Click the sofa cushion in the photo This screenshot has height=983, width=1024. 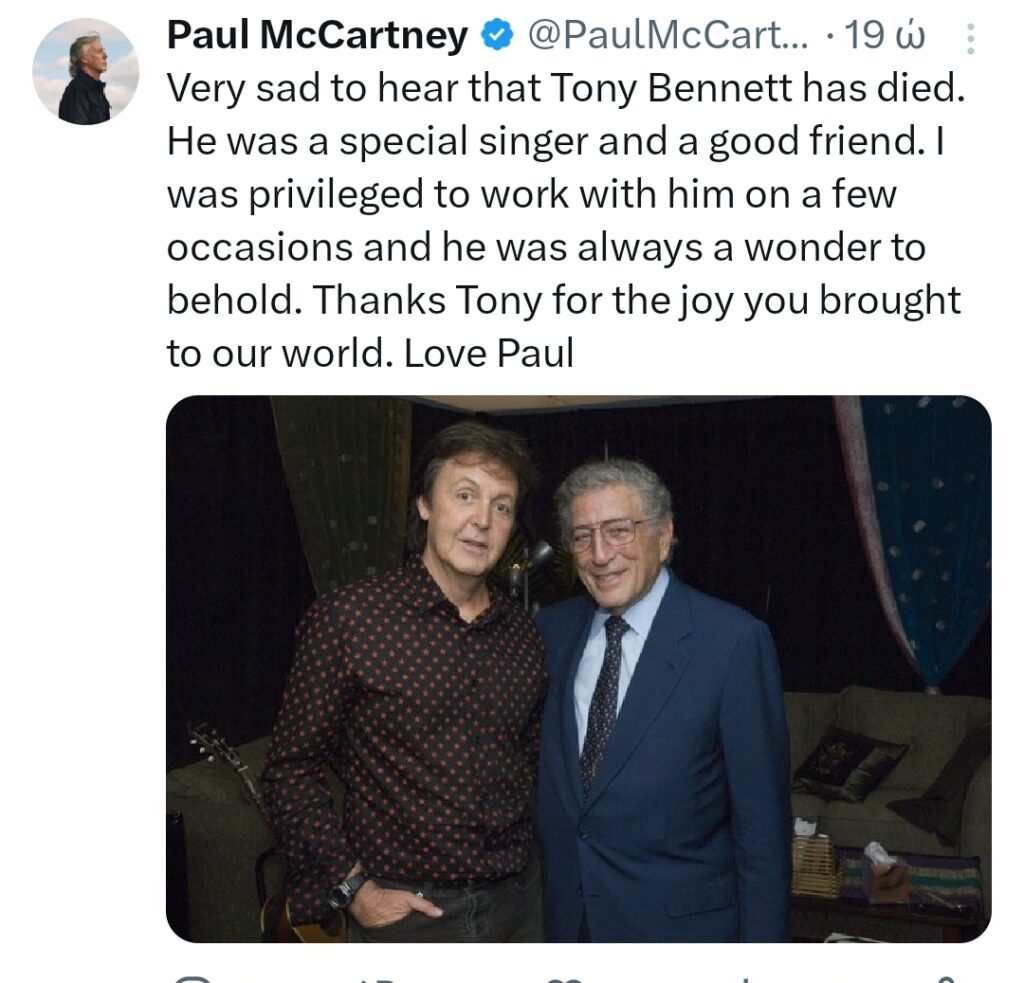(x=848, y=765)
